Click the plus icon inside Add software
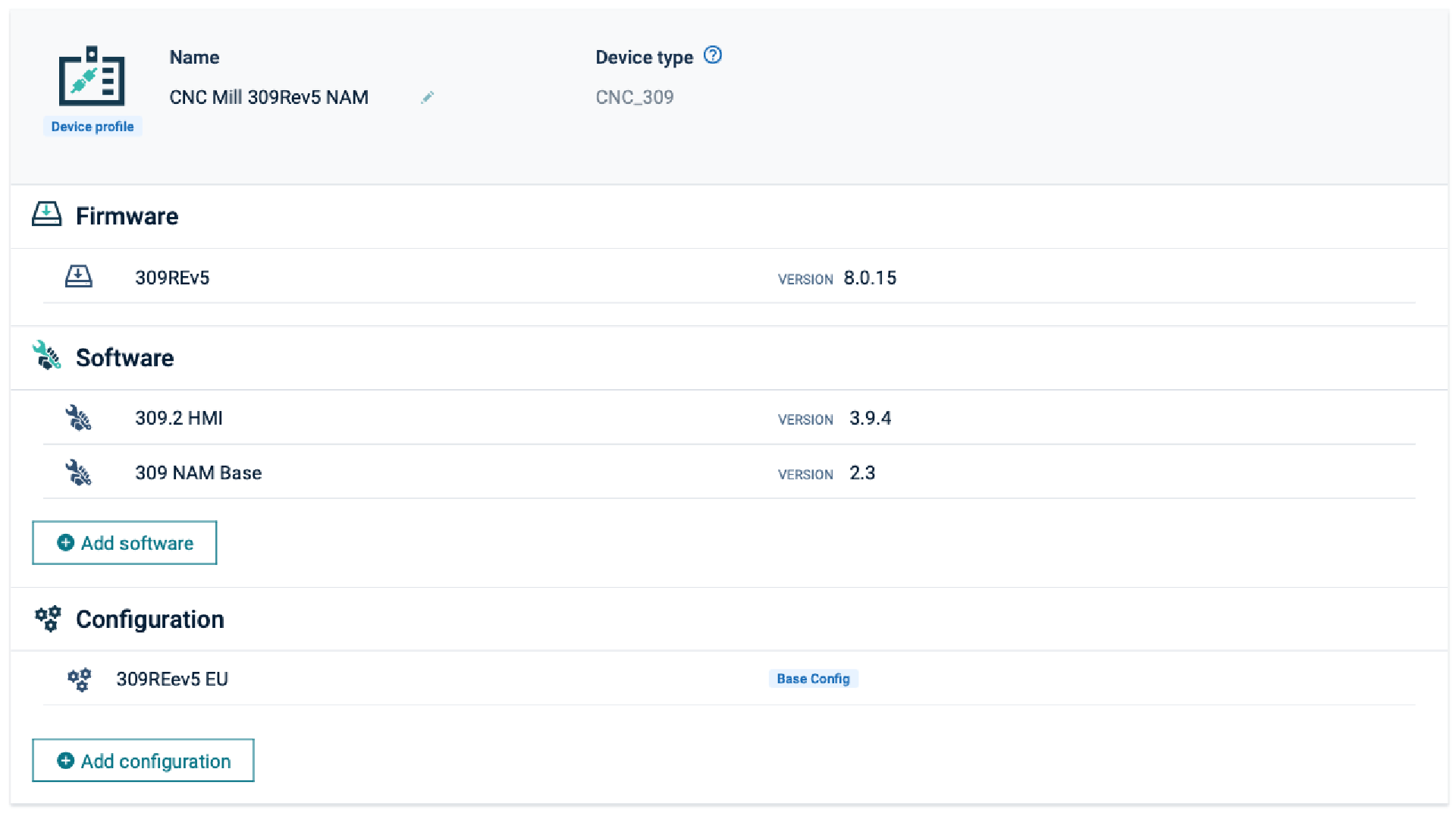1456x816 pixels. pos(65,542)
